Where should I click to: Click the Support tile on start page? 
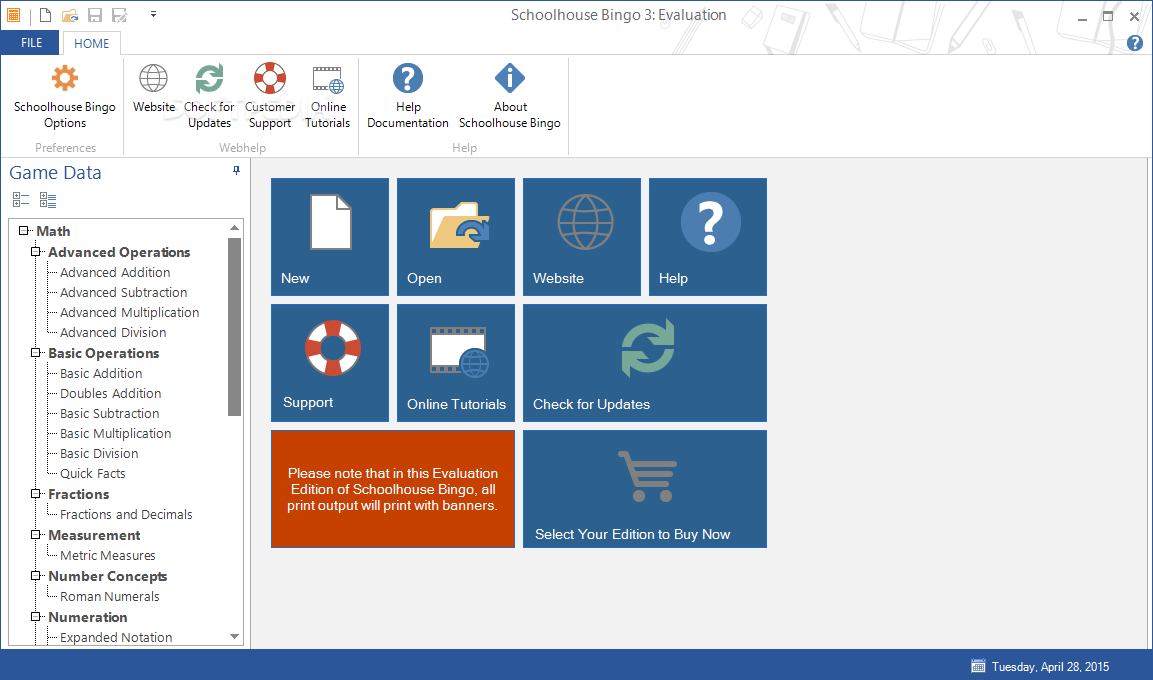[x=329, y=362]
